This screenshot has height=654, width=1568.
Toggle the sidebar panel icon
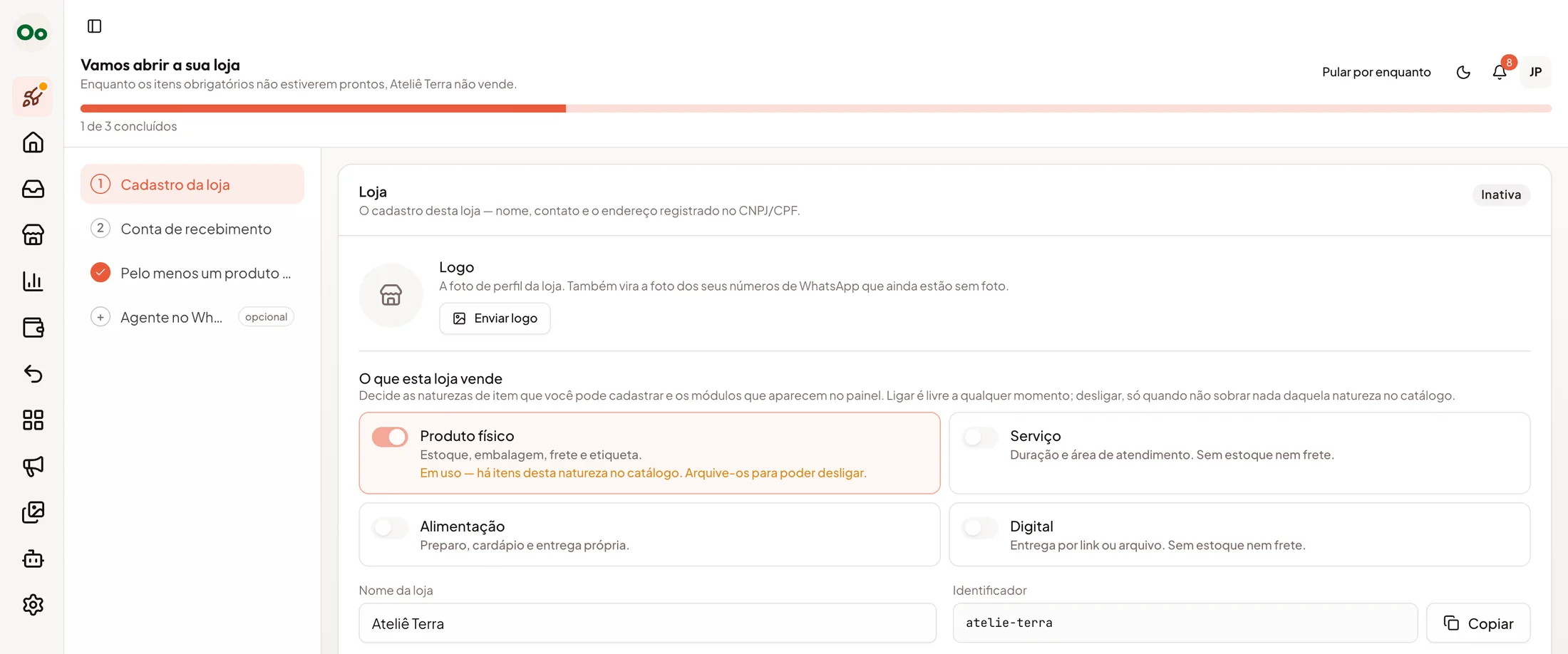95,26
